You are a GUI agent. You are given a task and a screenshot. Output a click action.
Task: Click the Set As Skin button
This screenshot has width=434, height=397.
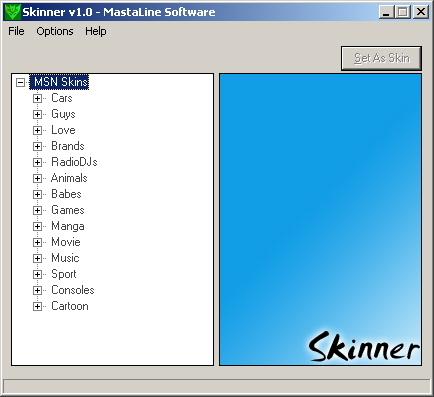381,58
